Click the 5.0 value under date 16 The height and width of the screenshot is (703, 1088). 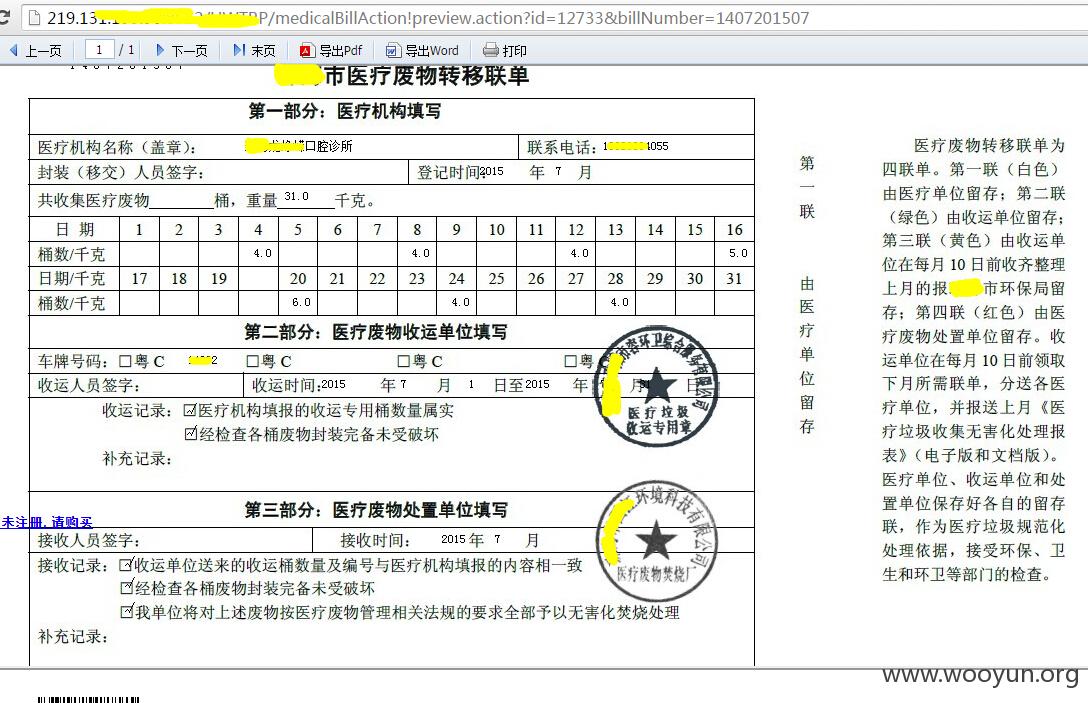click(x=738, y=253)
